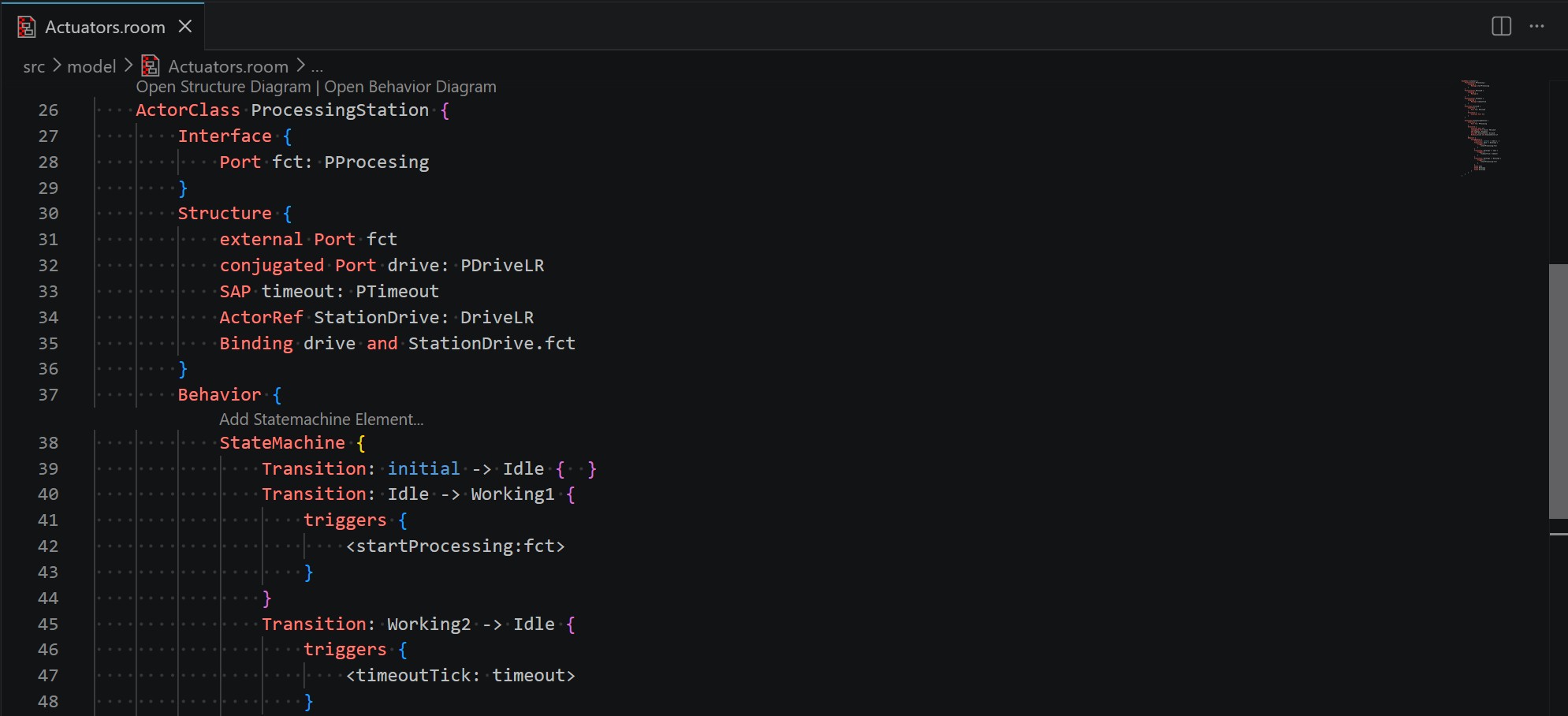The image size is (1568, 716).
Task: Open the More Actions ellipsis menu
Action: coord(1536,26)
